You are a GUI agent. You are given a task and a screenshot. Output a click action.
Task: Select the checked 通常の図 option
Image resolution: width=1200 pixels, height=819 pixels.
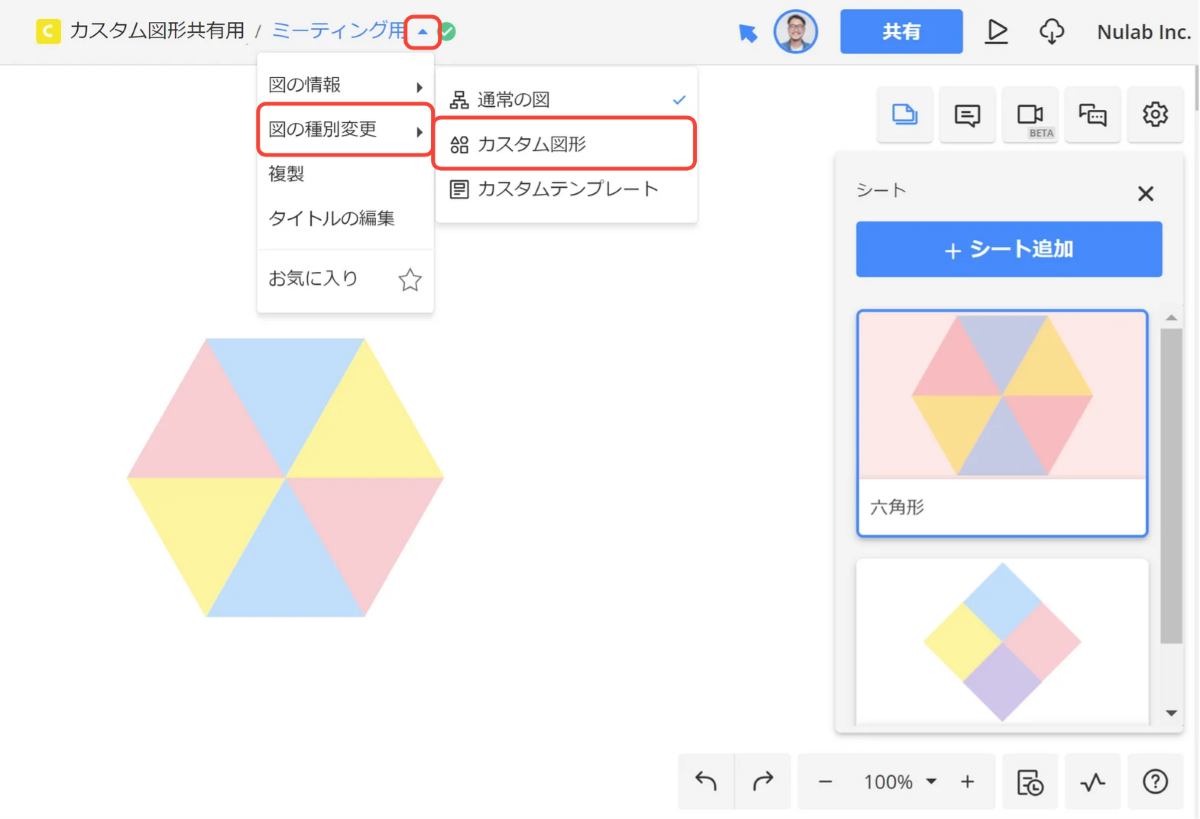566,100
